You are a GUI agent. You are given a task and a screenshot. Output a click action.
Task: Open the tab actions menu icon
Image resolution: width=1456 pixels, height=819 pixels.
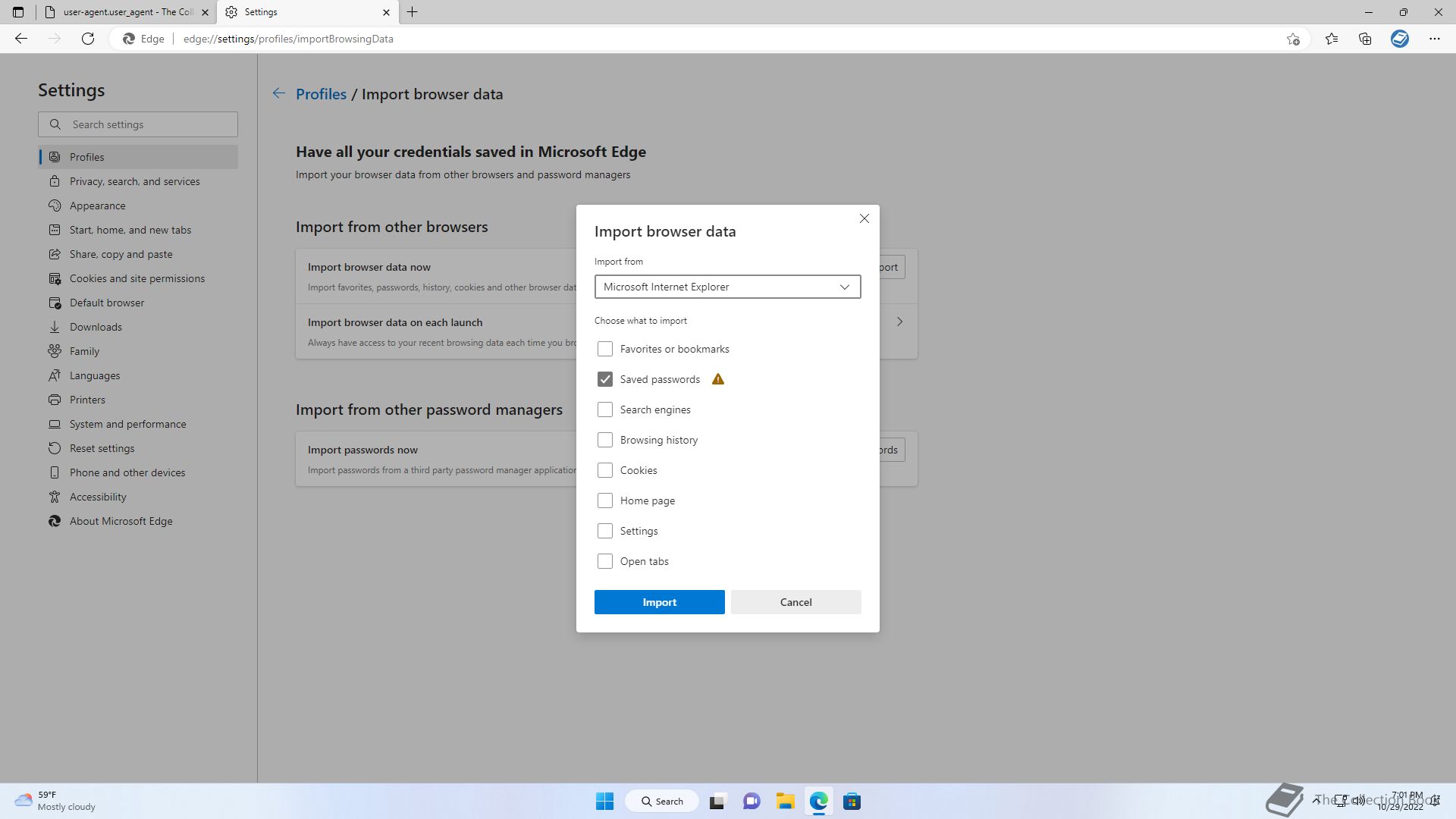pos(18,12)
